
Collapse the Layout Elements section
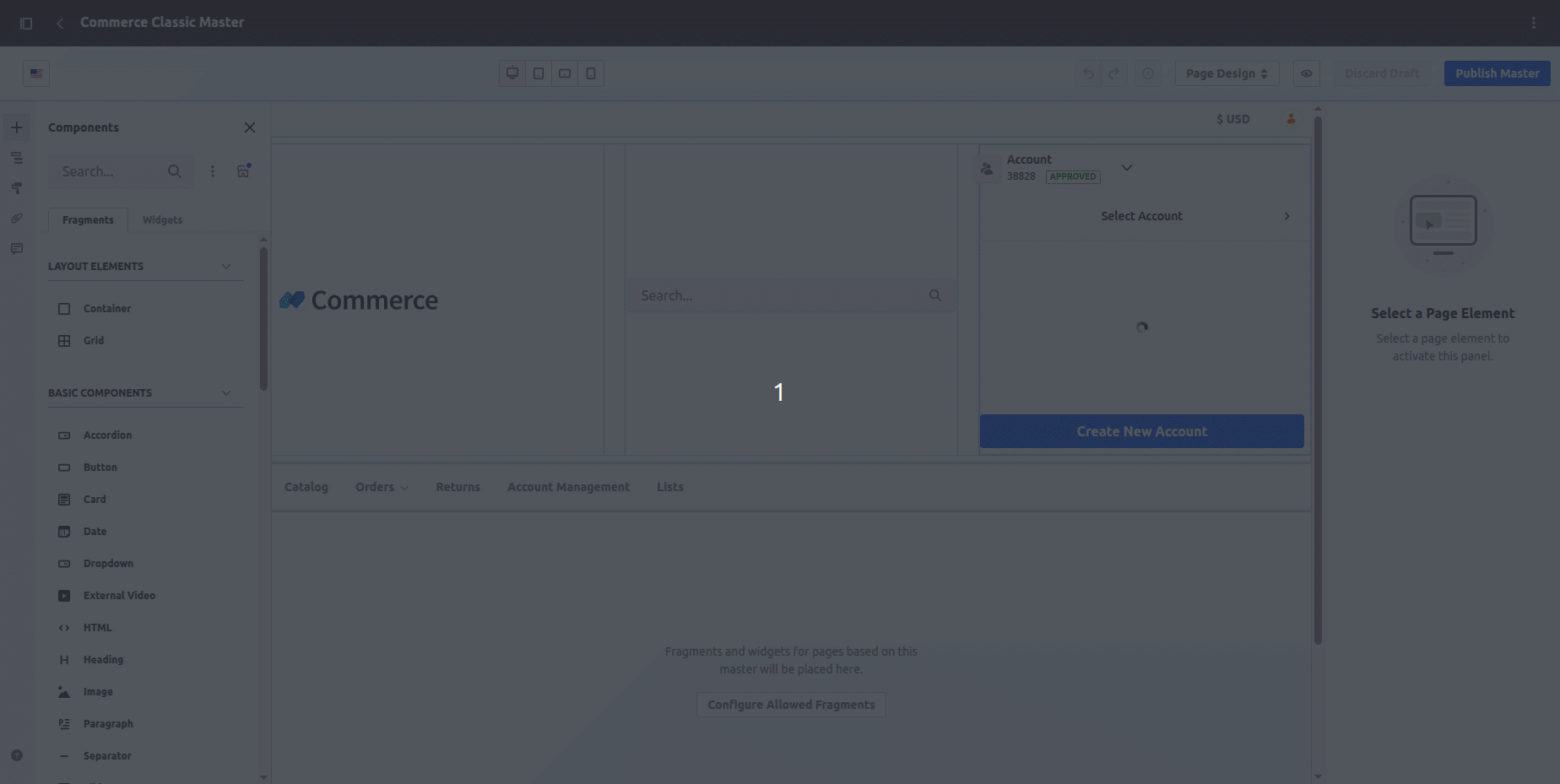(225, 267)
